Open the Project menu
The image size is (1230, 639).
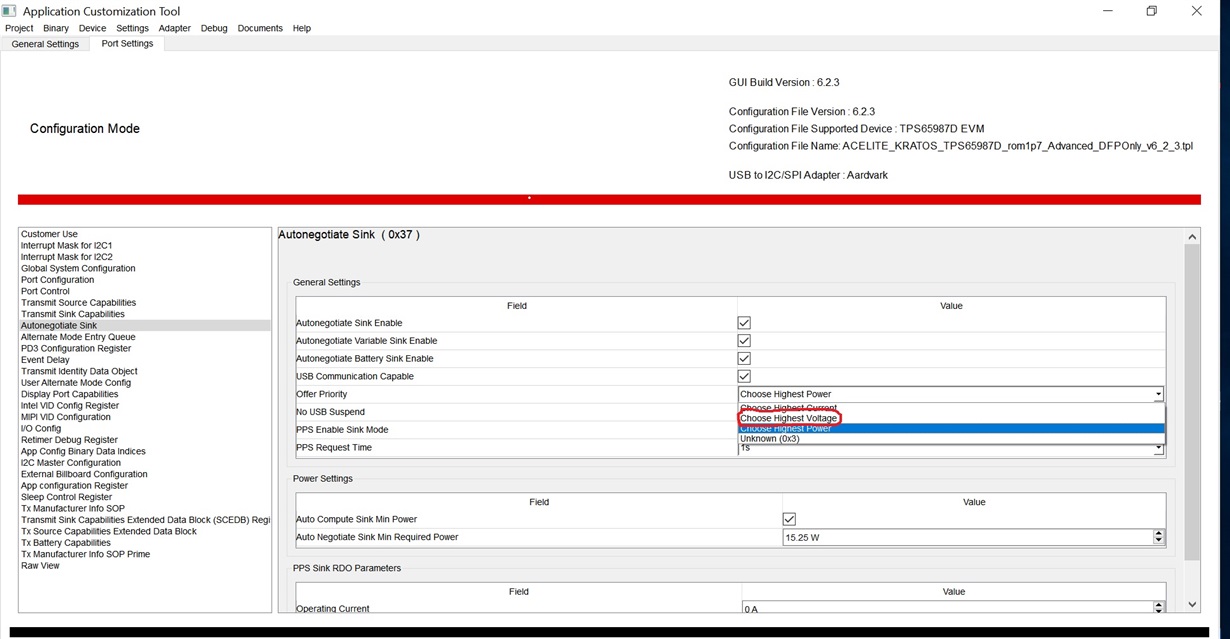coord(18,28)
